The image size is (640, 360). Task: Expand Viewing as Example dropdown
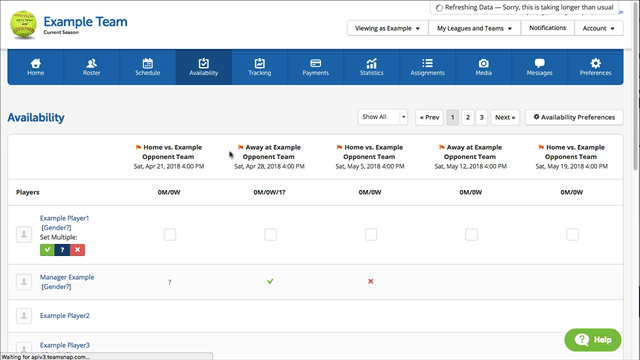click(x=387, y=28)
